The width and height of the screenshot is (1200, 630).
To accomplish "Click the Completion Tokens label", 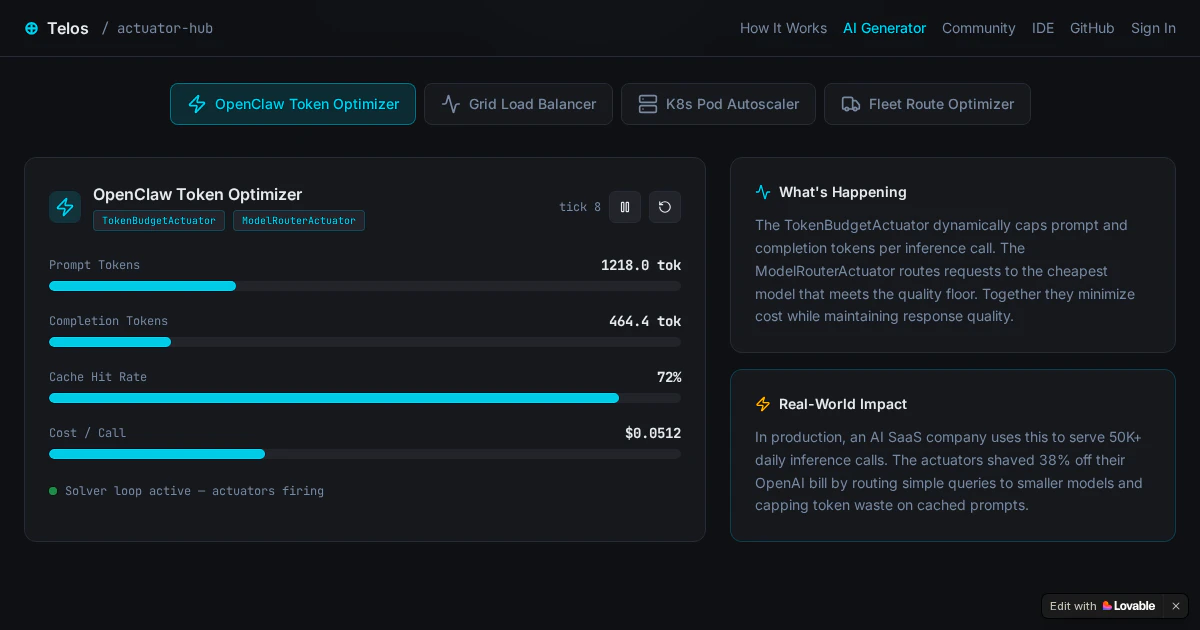I will (x=108, y=321).
